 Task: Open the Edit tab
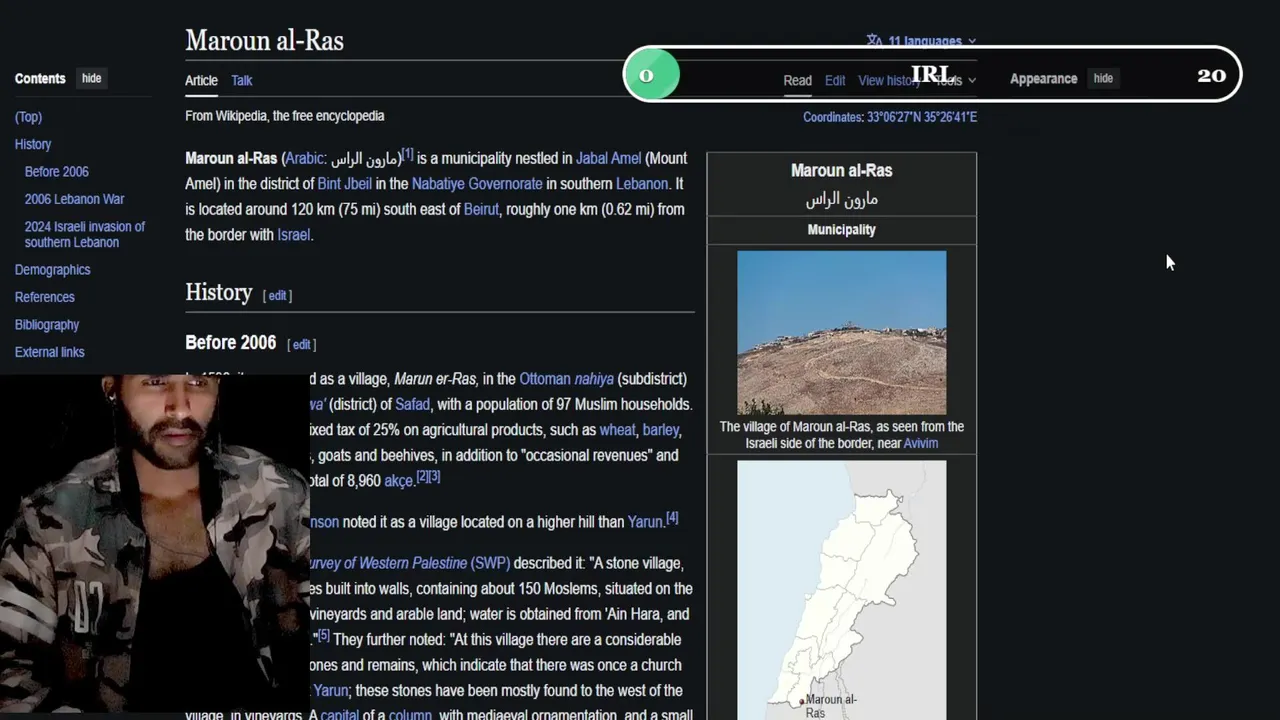(x=835, y=80)
